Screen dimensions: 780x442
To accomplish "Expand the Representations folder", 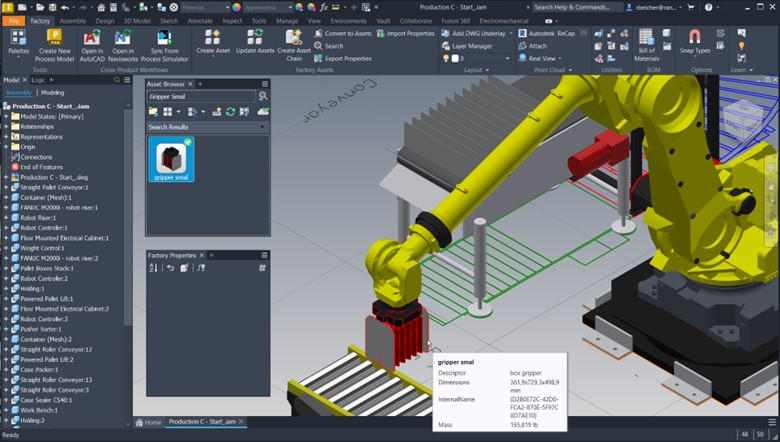I will pyautogui.click(x=6, y=137).
